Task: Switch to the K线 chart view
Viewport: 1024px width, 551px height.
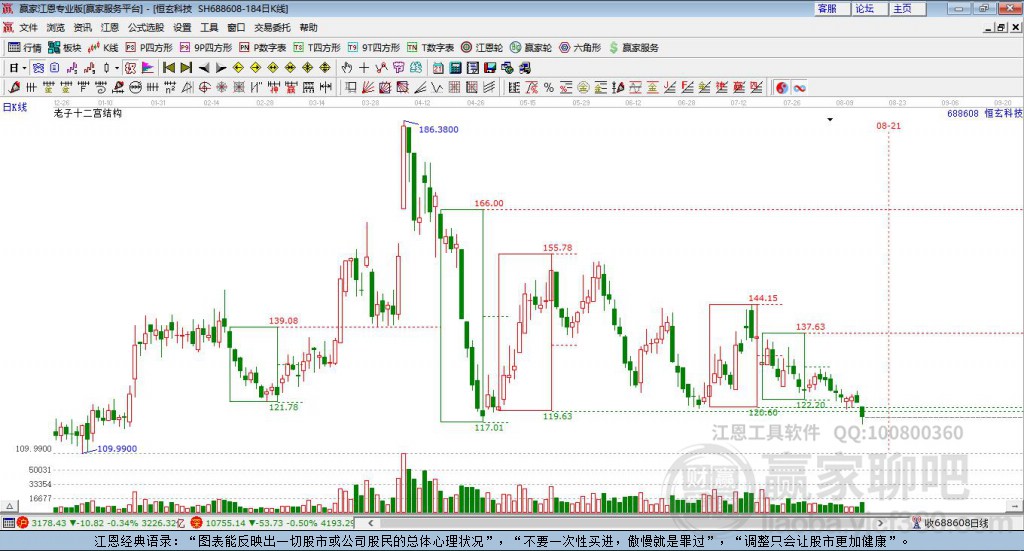Action: (x=103, y=48)
